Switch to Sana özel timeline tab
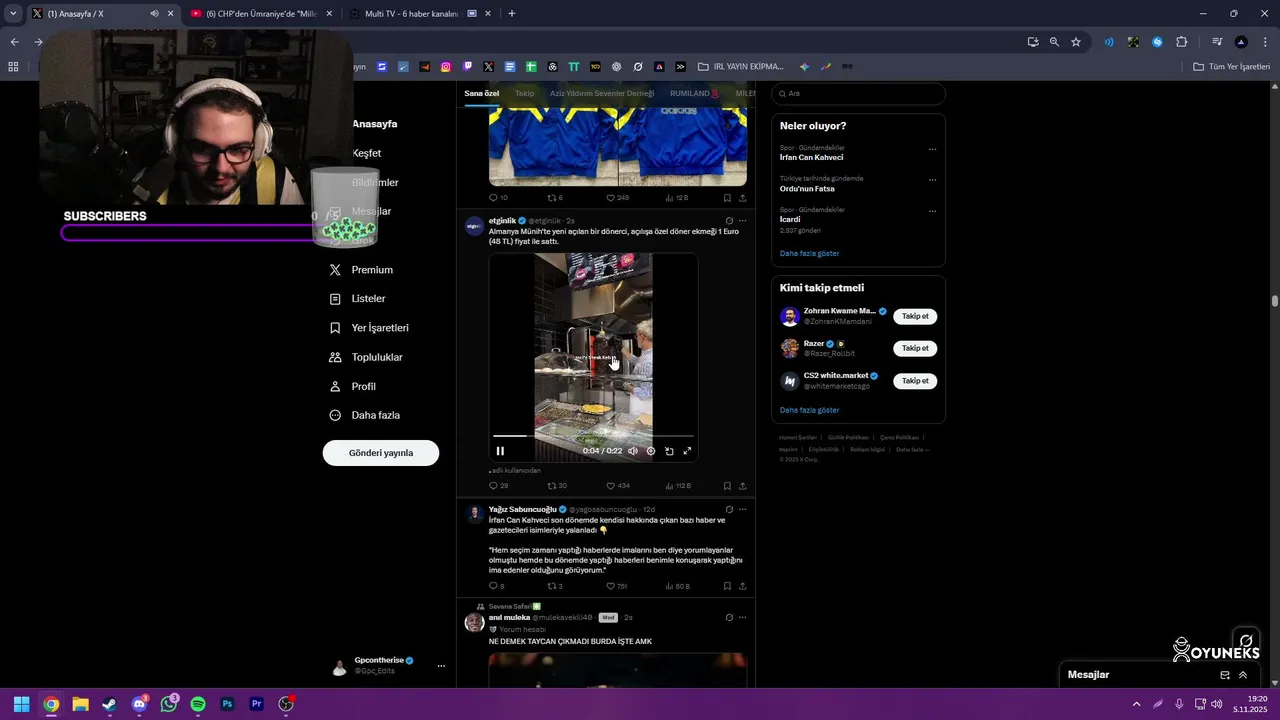Image resolution: width=1280 pixels, height=720 pixels. tap(481, 93)
